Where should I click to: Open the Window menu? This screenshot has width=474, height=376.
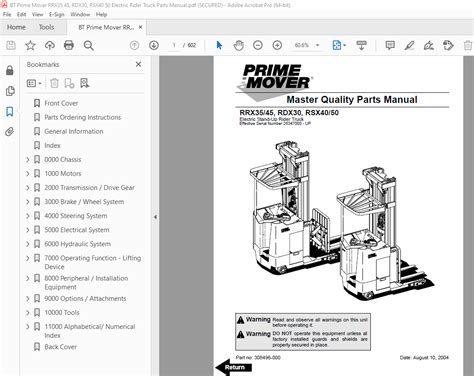(80, 14)
